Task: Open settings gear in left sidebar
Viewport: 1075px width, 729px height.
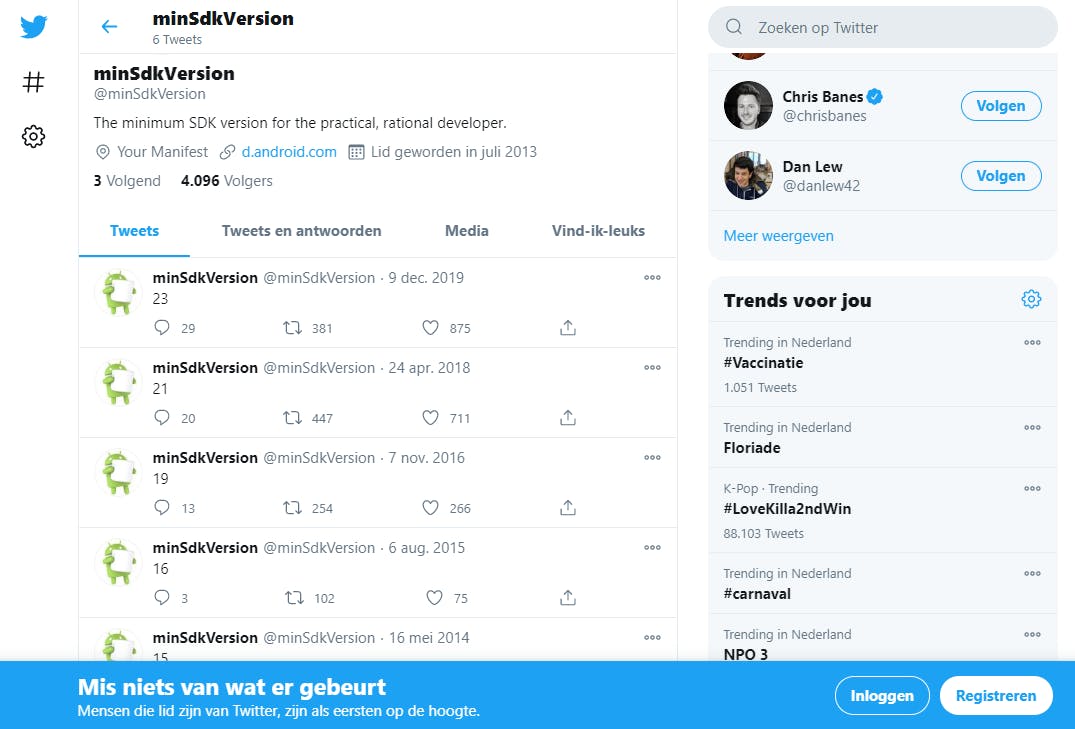Action: click(x=33, y=137)
